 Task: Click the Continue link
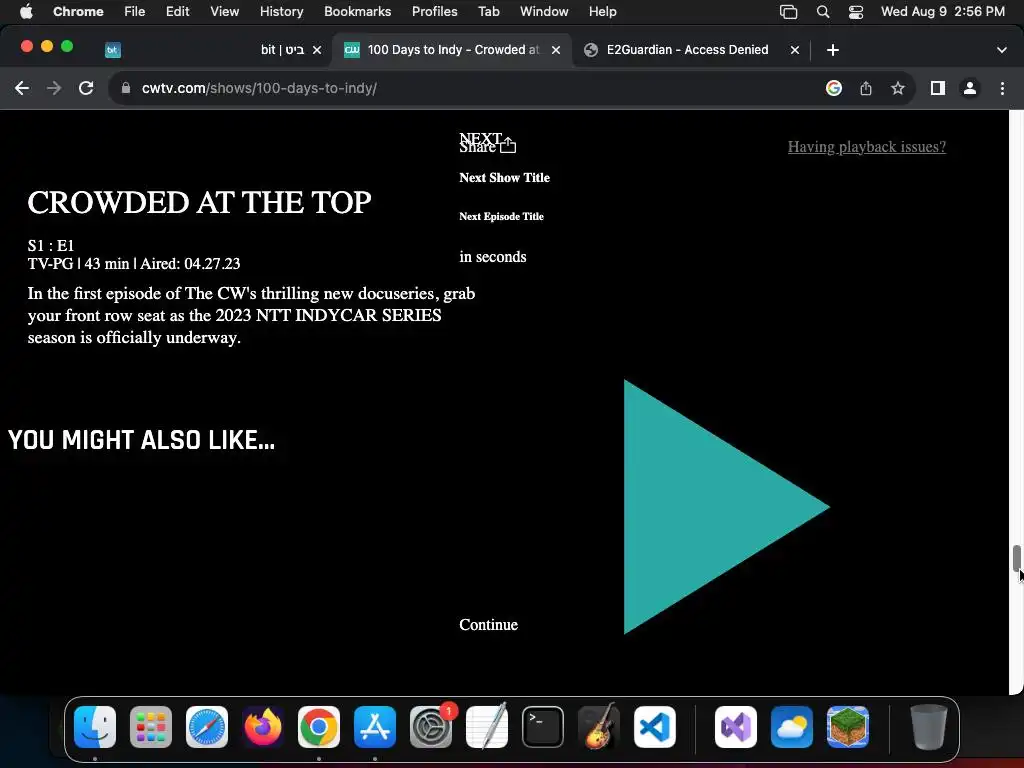488,625
